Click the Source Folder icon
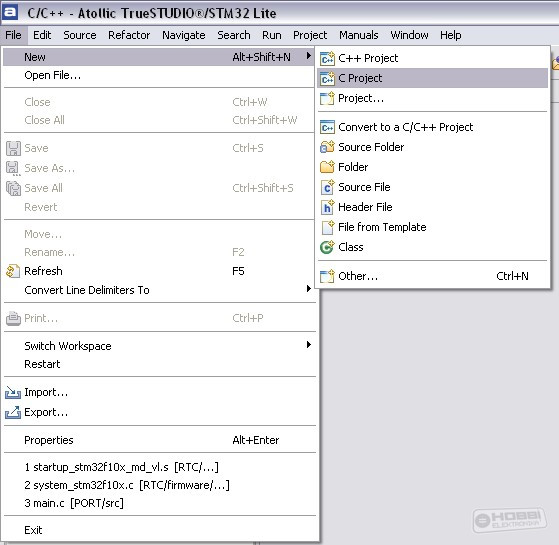Viewport: 559px width, 545px height. pyautogui.click(x=327, y=147)
